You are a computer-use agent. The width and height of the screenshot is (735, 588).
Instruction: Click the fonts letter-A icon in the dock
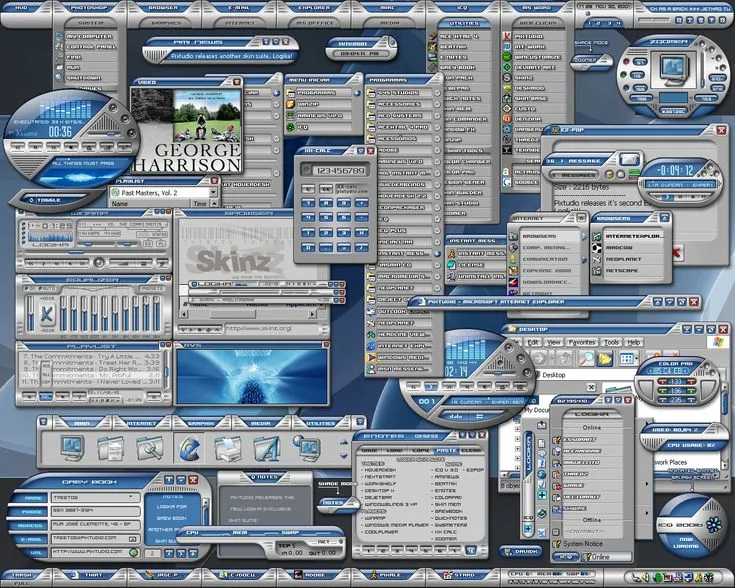267,449
